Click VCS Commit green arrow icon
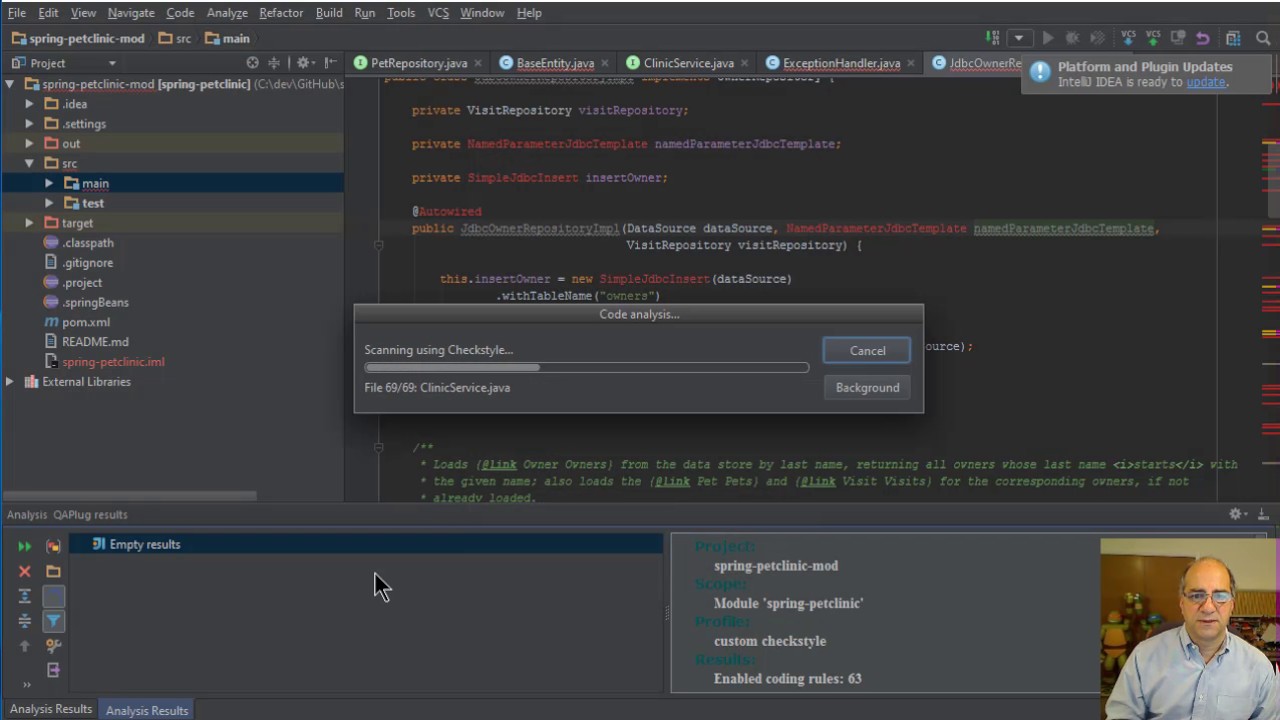The height and width of the screenshot is (720, 1280). click(x=1153, y=38)
